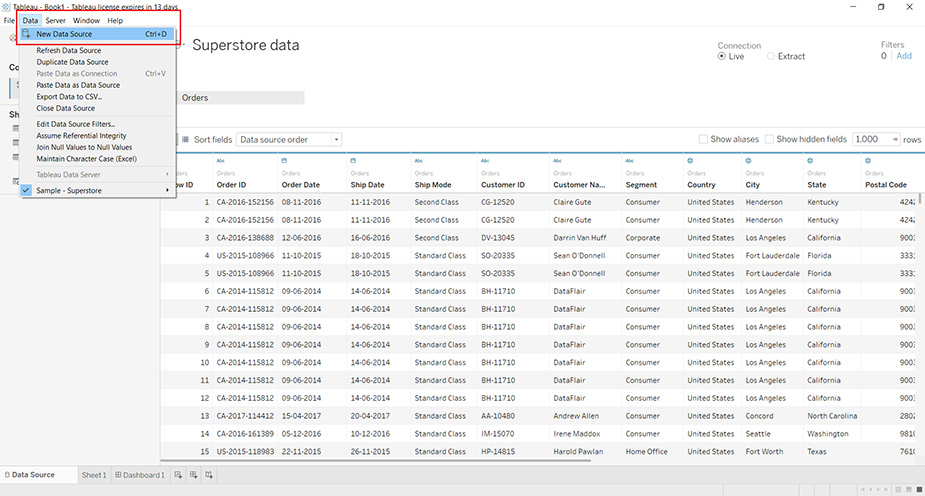Click the Order ID string type icon
The height and width of the screenshot is (496, 925).
pyautogui.click(x=221, y=160)
